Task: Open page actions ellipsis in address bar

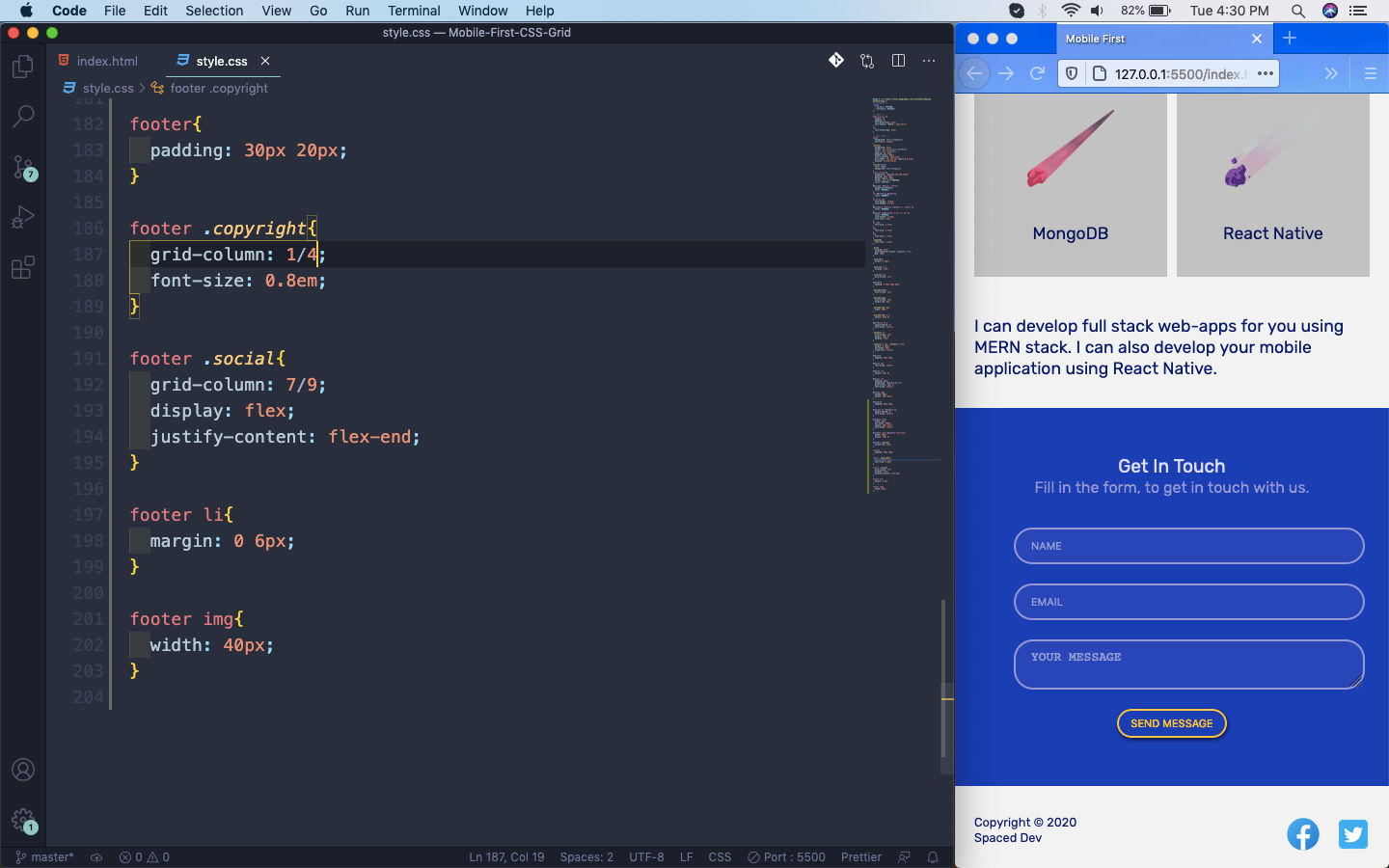Action: (1266, 73)
